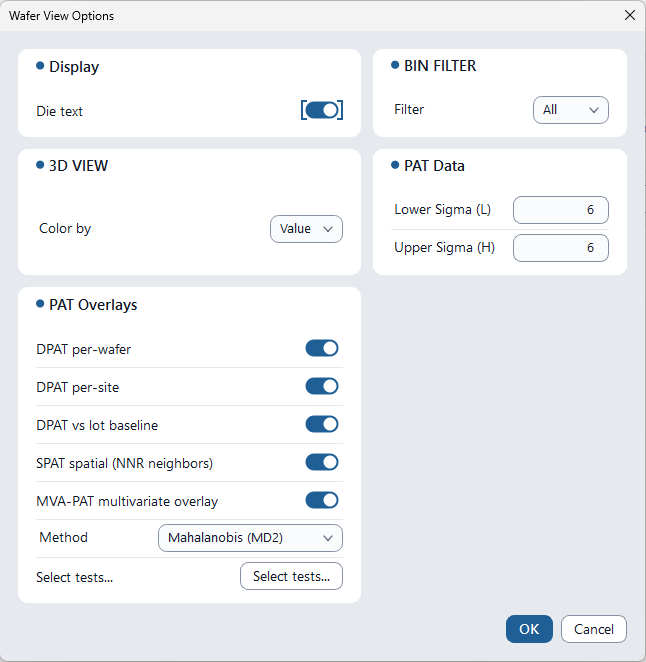Click the Lower Sigma (L) input field
The height and width of the screenshot is (662, 646).
[561, 210]
